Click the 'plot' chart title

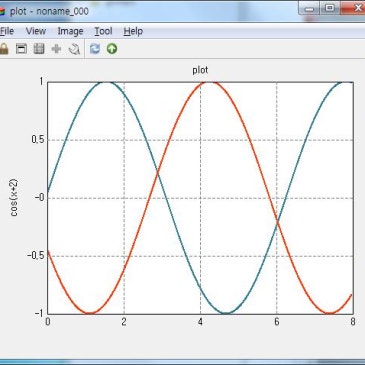(x=200, y=70)
